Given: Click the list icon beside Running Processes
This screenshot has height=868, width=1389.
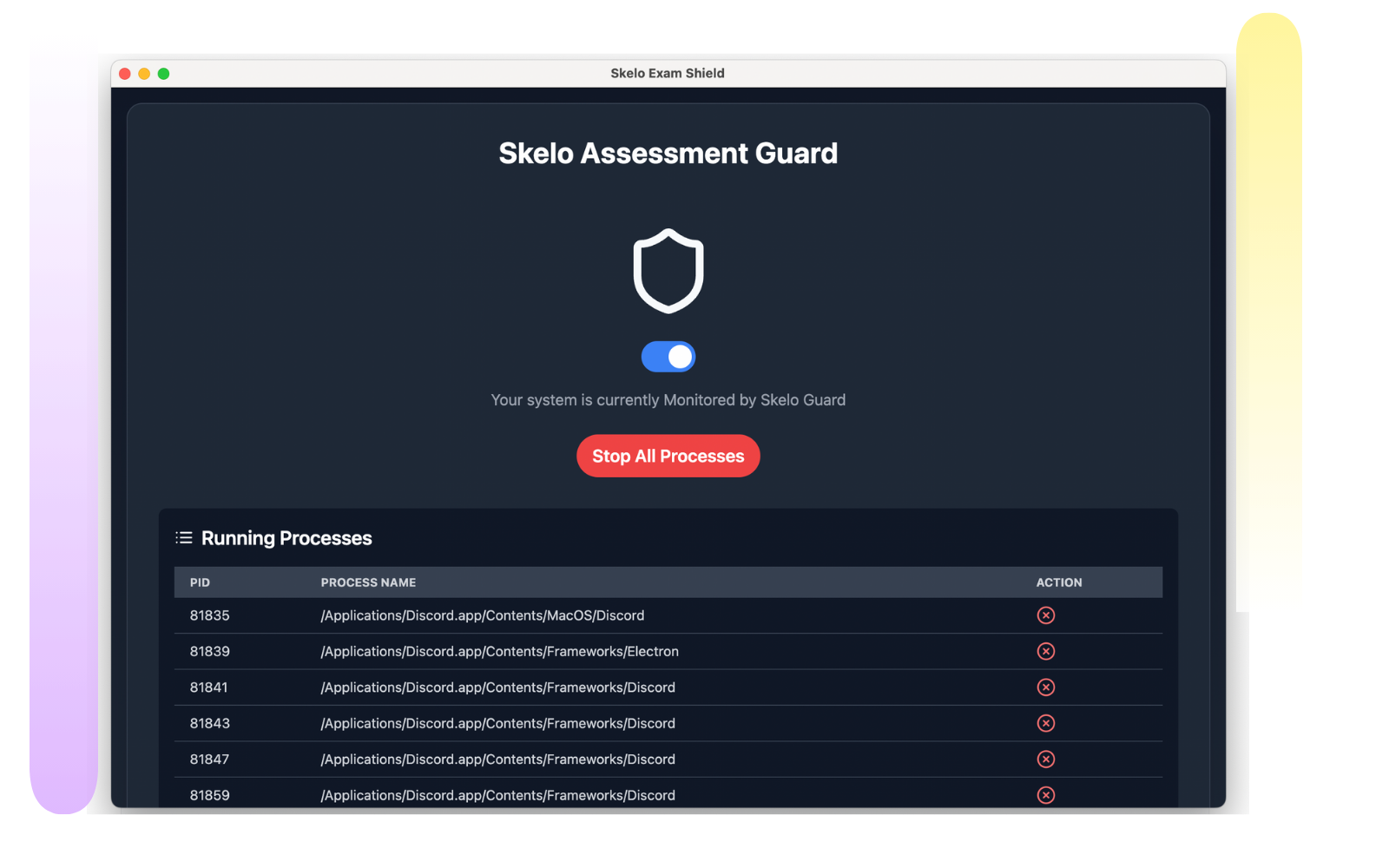Looking at the screenshot, I should (x=184, y=538).
